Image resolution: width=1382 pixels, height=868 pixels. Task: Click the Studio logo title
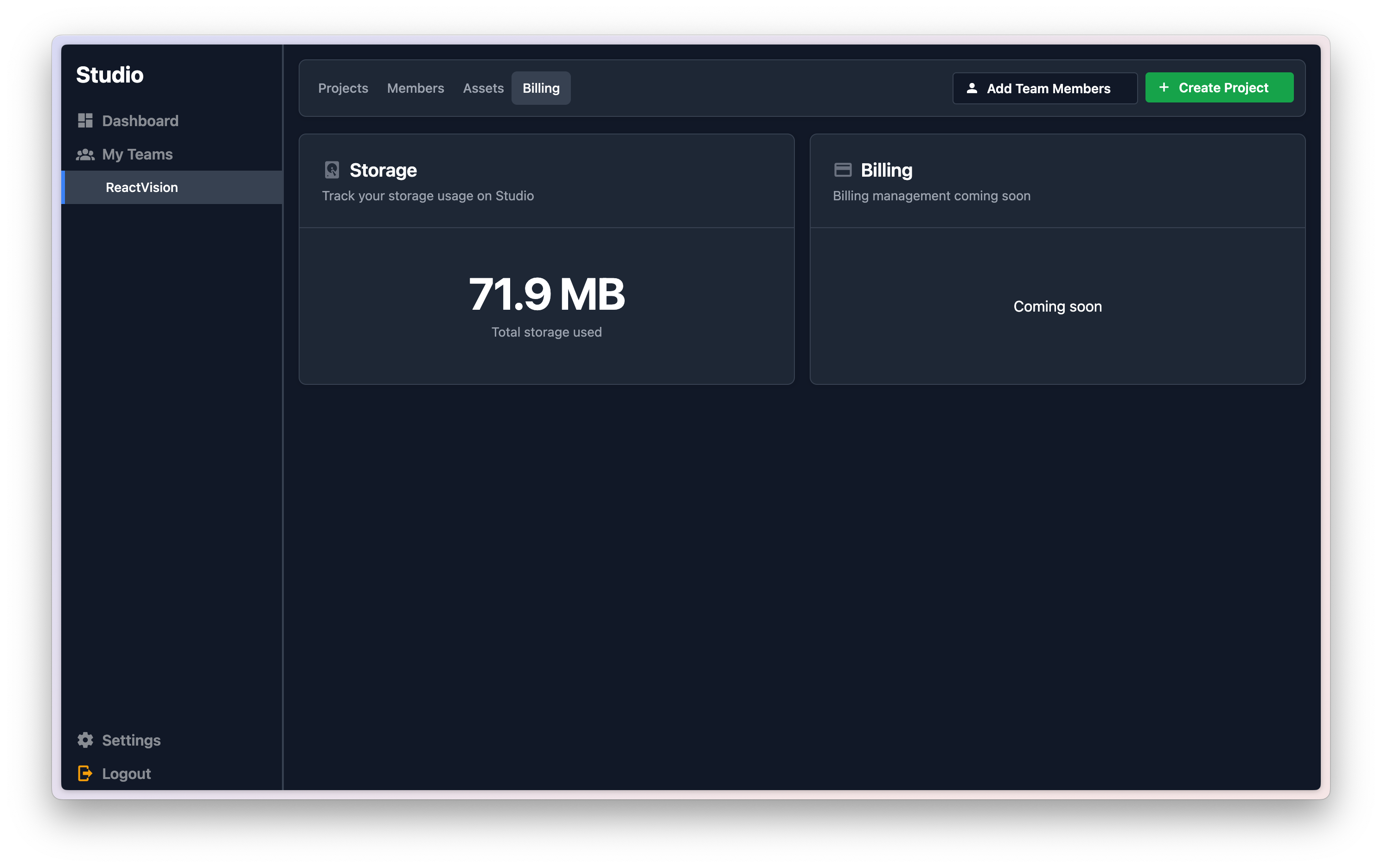109,75
